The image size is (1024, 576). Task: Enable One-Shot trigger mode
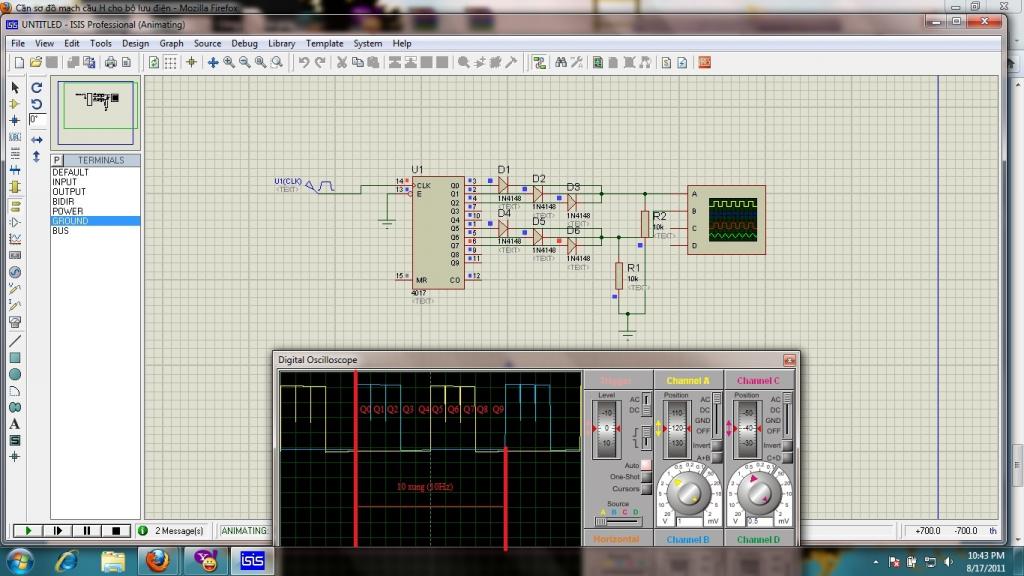click(646, 477)
